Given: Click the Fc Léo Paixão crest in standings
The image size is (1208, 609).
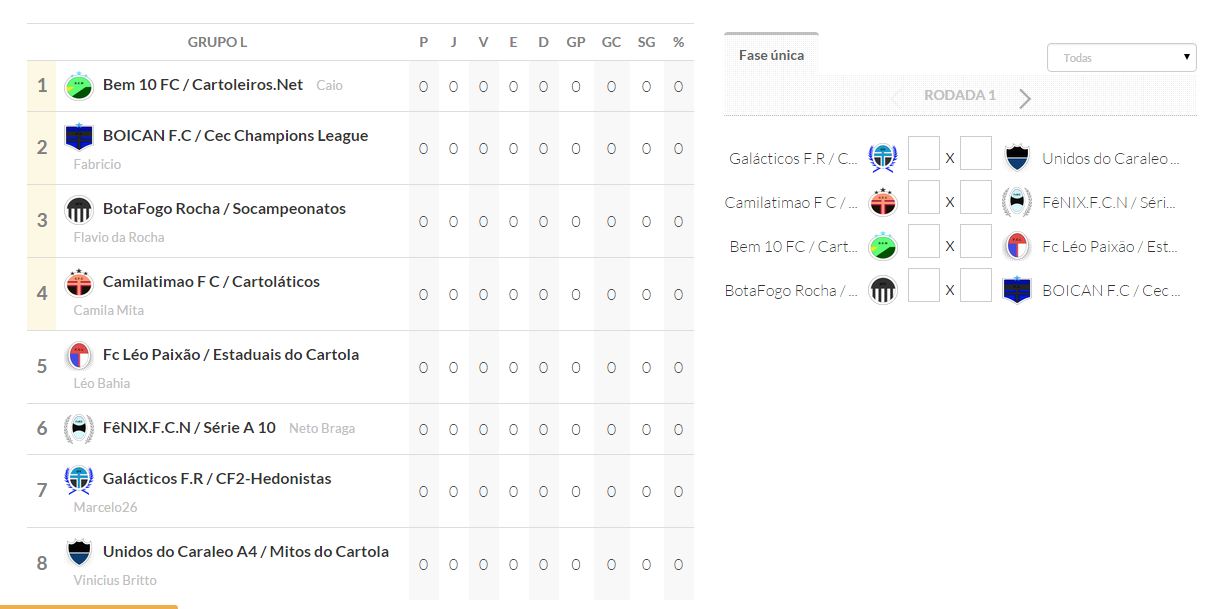Looking at the screenshot, I should (78, 355).
